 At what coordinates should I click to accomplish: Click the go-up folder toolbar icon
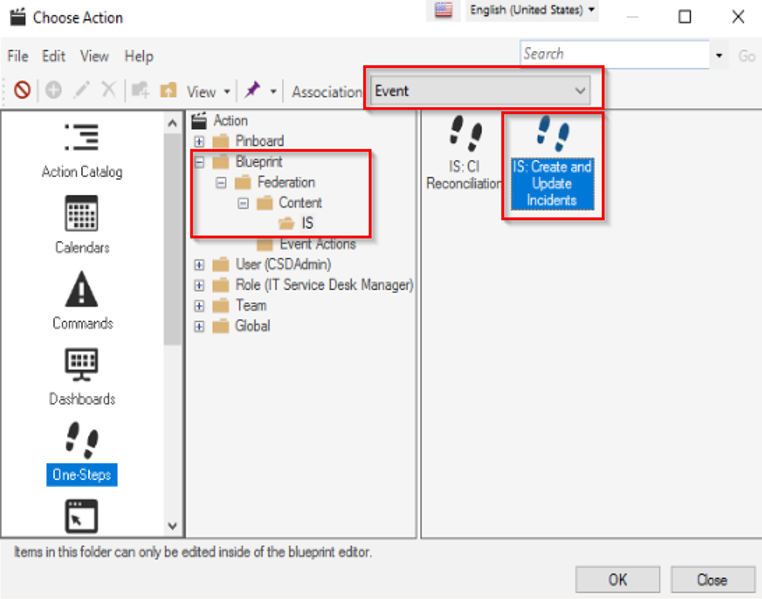pyautogui.click(x=168, y=91)
